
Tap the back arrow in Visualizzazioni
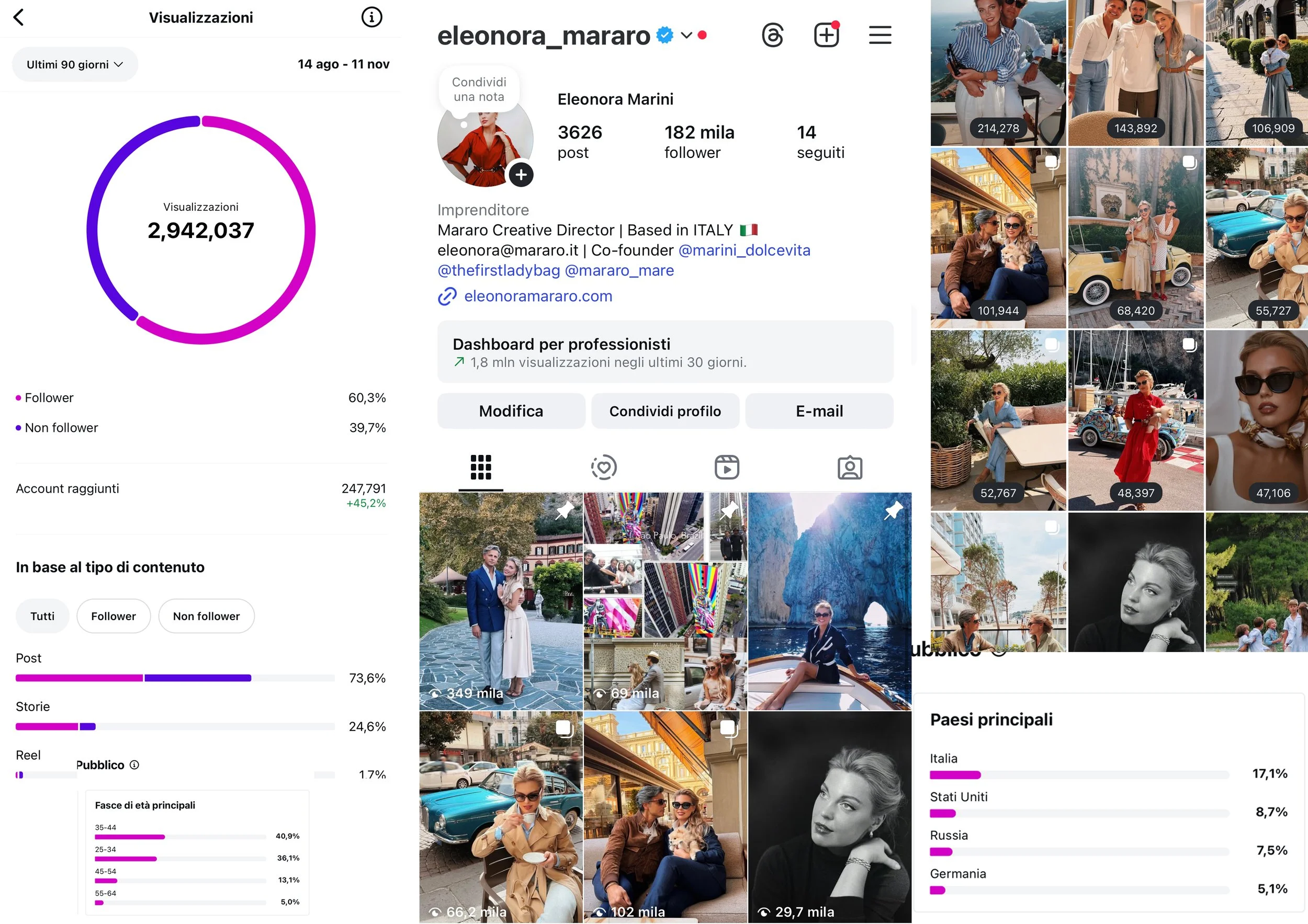(19, 17)
